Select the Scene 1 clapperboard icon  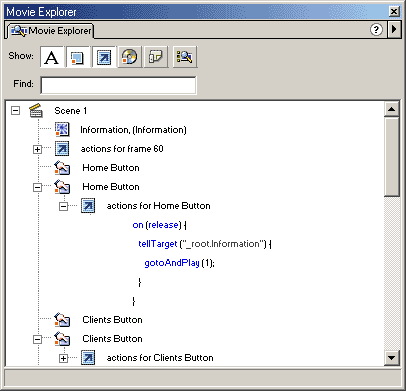[x=36, y=110]
